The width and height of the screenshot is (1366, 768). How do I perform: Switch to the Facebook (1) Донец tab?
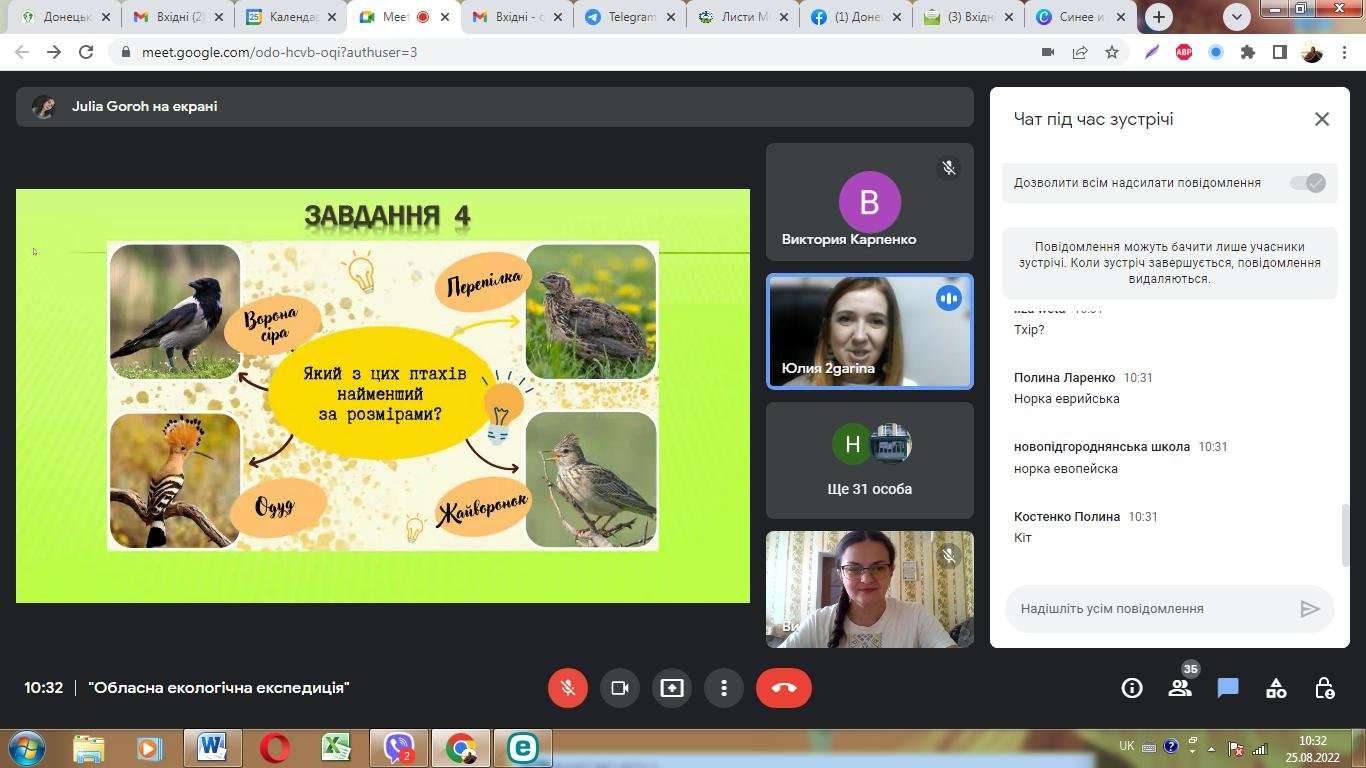coord(855,17)
